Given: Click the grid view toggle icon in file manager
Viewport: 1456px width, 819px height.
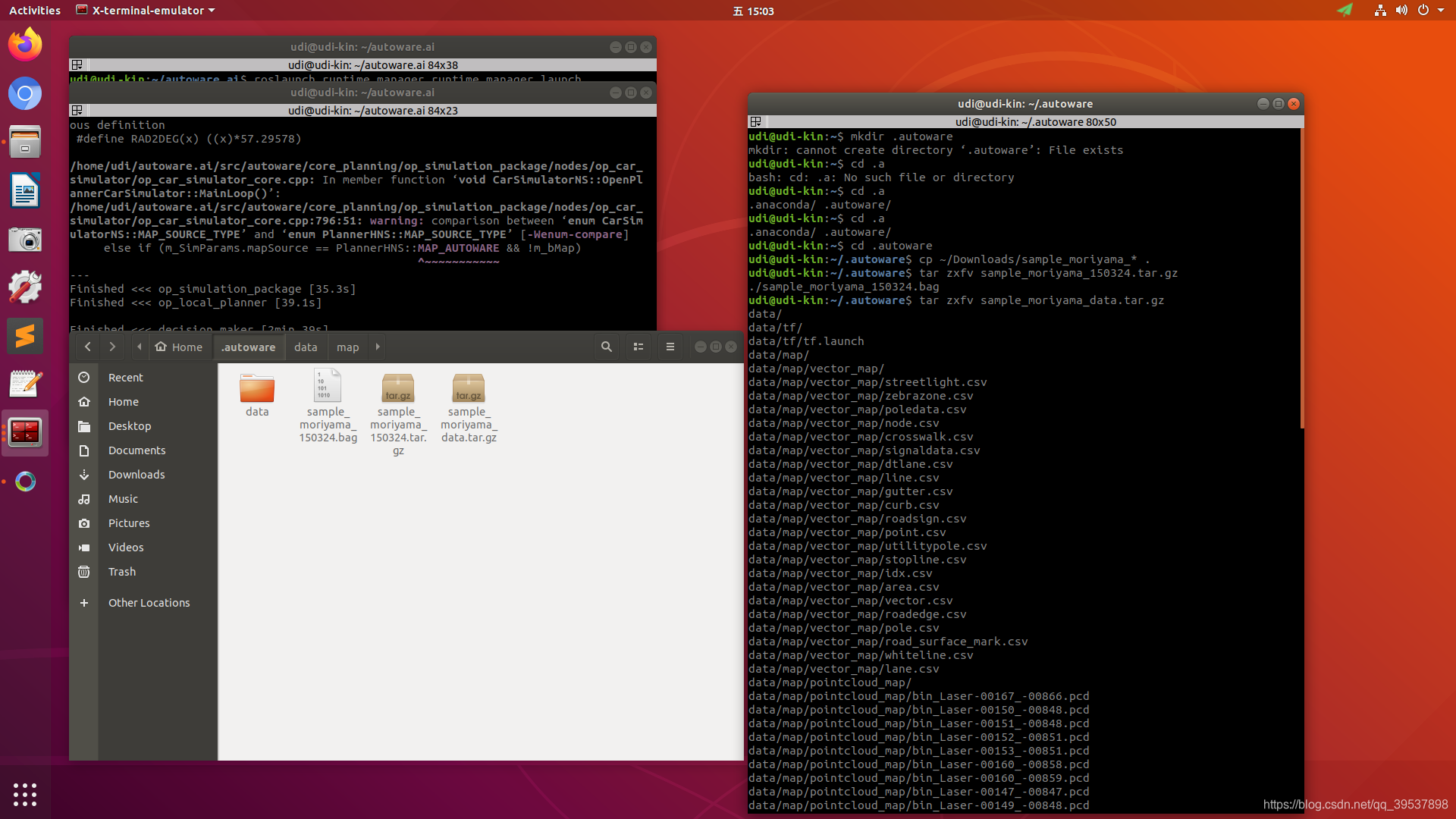Looking at the screenshot, I should tap(636, 346).
